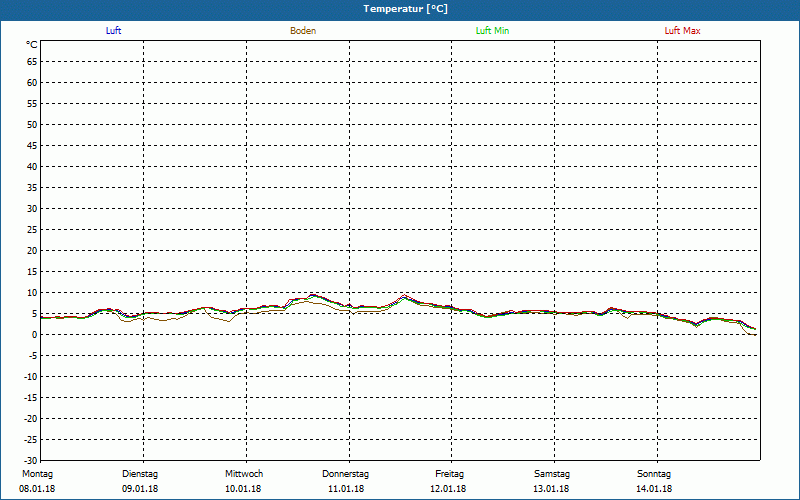Click the brown 'Boden' legend label
Screen dimensions: 800x500
tap(303, 31)
